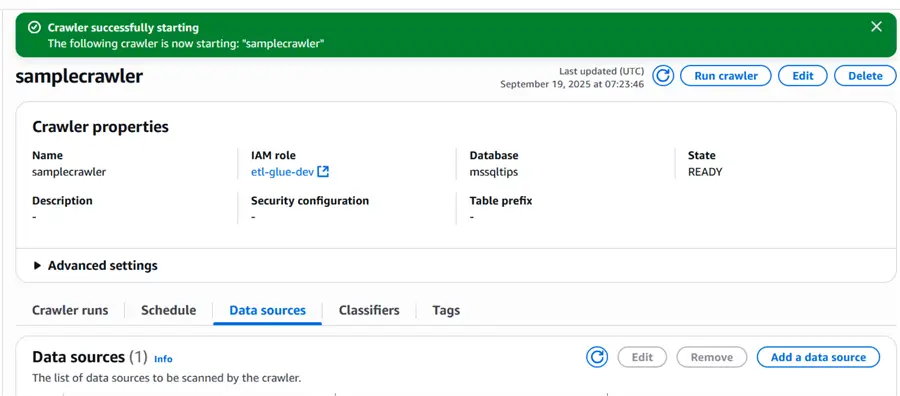This screenshot has width=900, height=396.
Task: Click the disabled Edit data source button
Action: pyautogui.click(x=642, y=357)
